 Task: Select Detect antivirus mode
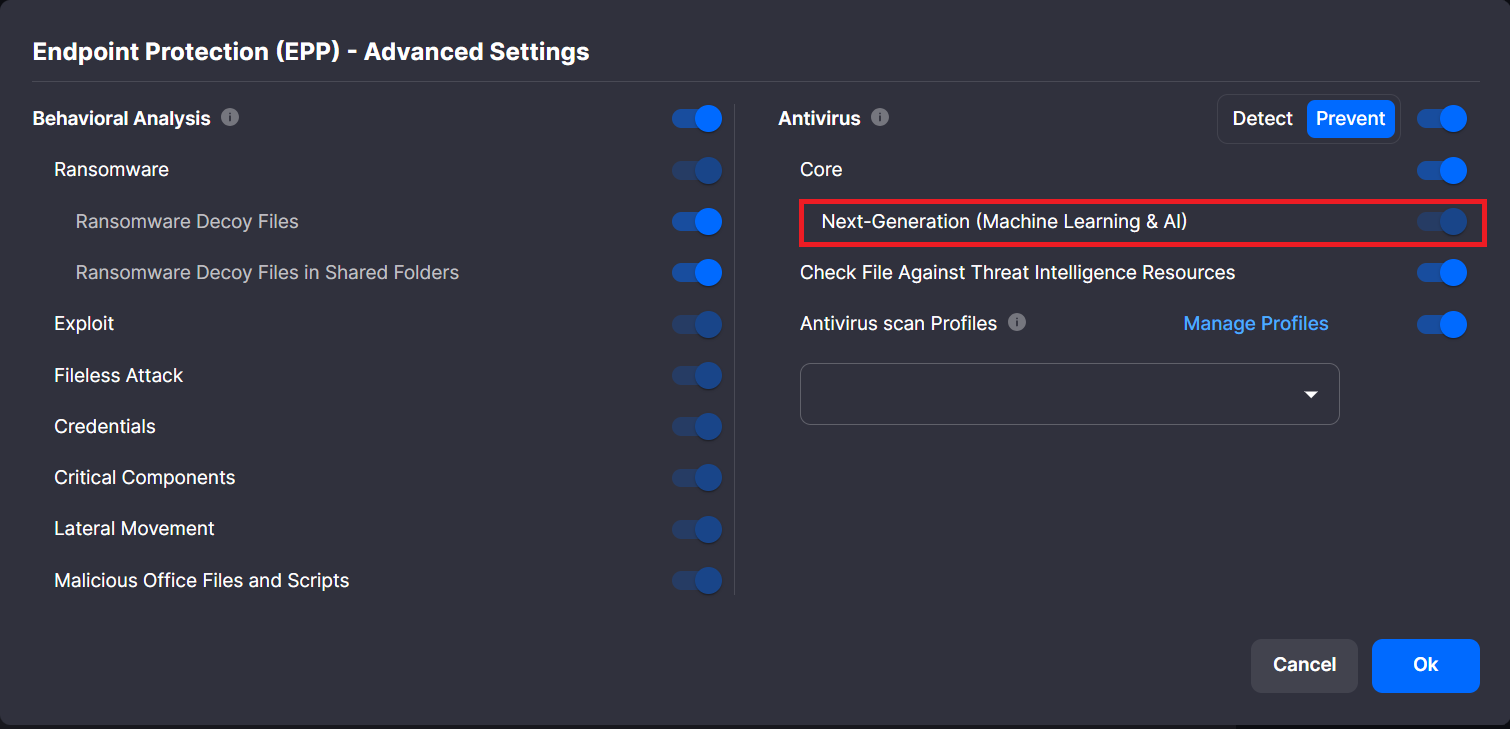(1262, 118)
